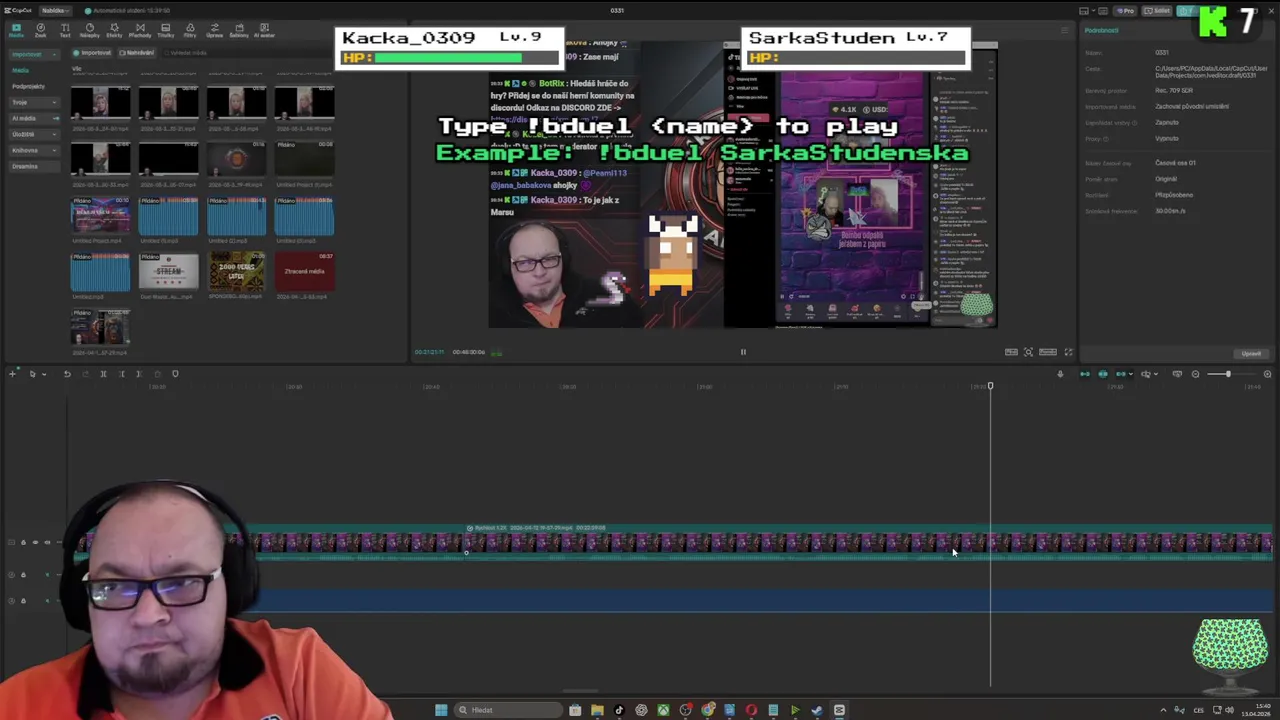
Task: Select the '2000 Years Later' media thumbnail
Action: 236,271
